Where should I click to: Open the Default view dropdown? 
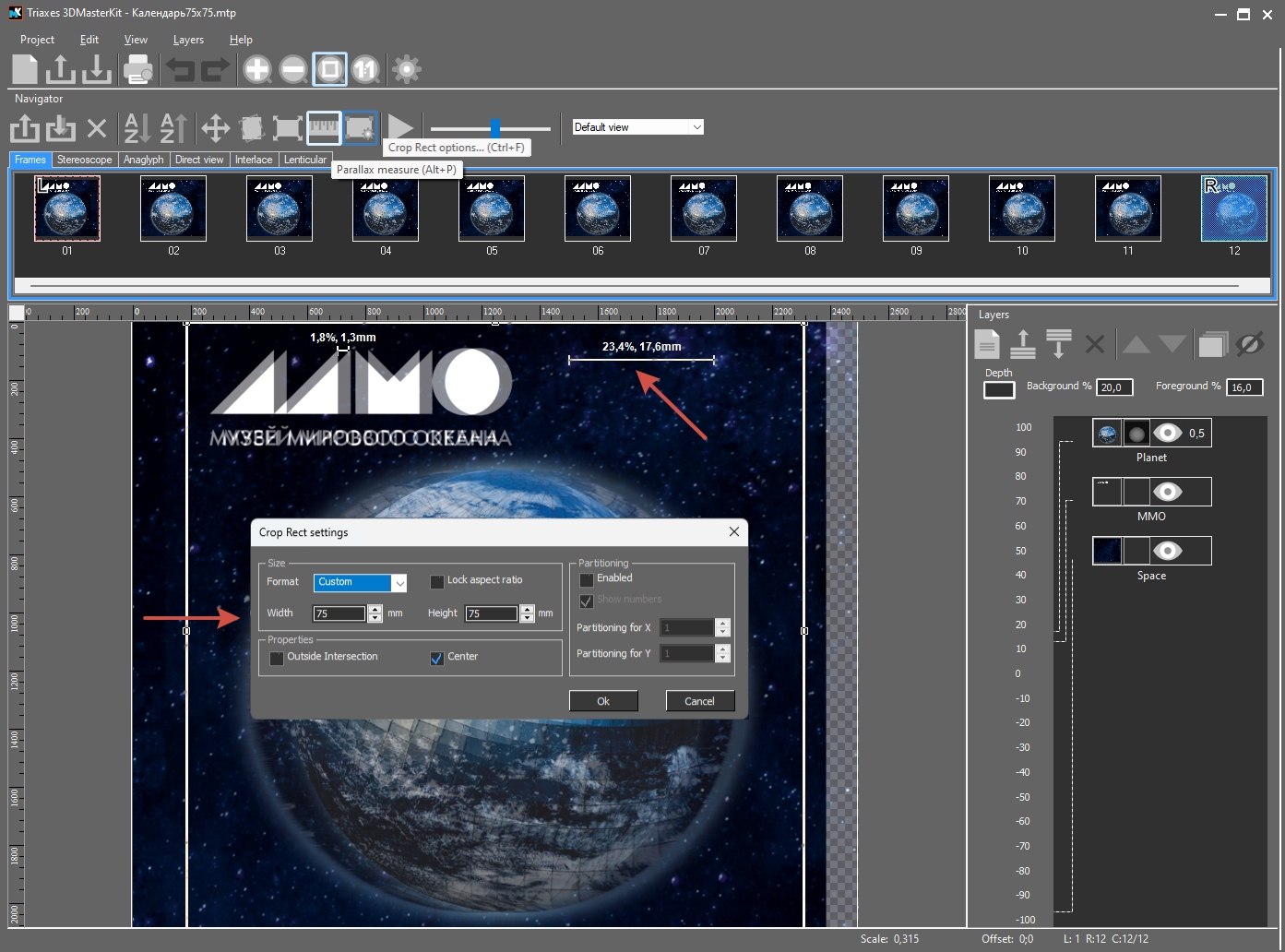(x=637, y=126)
